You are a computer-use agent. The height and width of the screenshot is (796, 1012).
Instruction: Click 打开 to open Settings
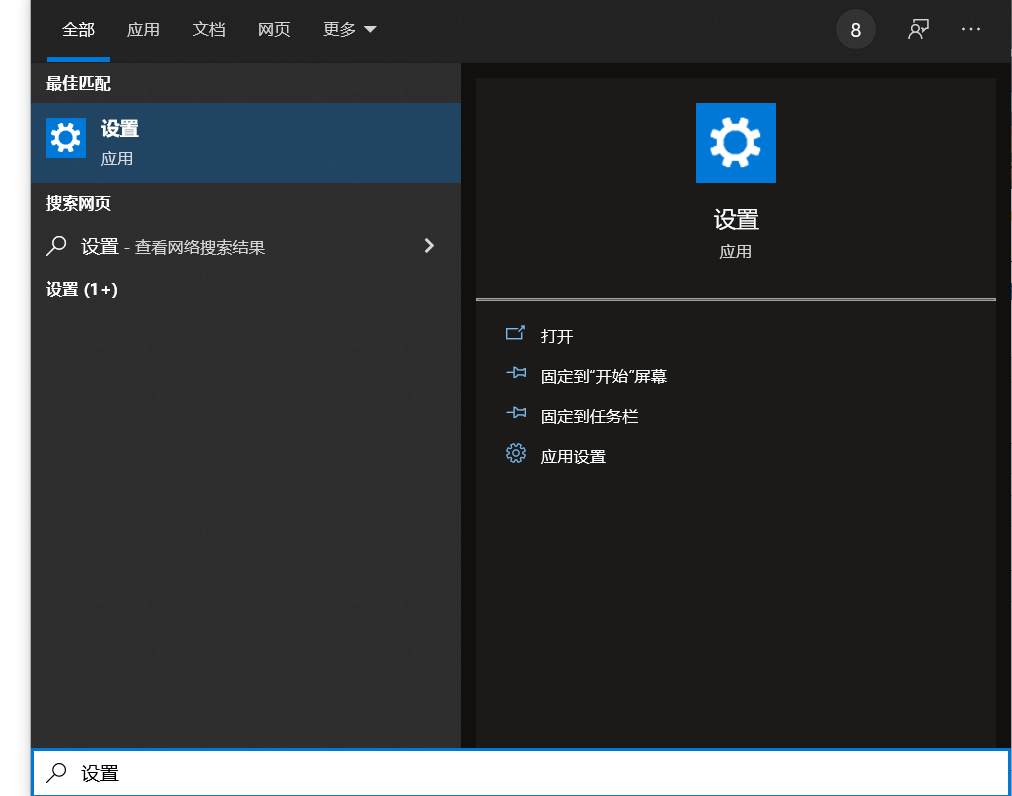[x=556, y=336]
